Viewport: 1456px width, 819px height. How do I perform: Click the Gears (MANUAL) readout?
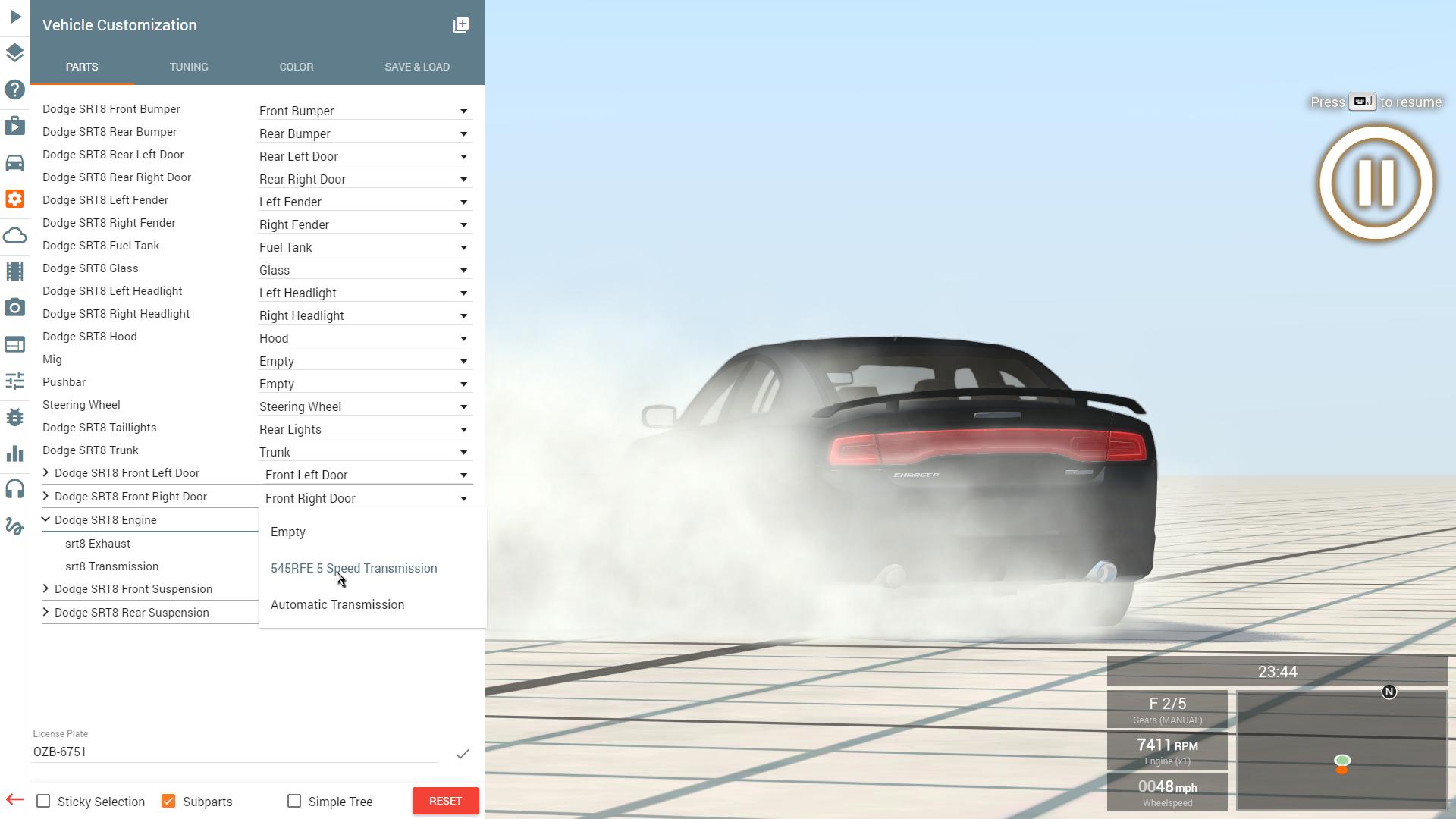pyautogui.click(x=1168, y=710)
